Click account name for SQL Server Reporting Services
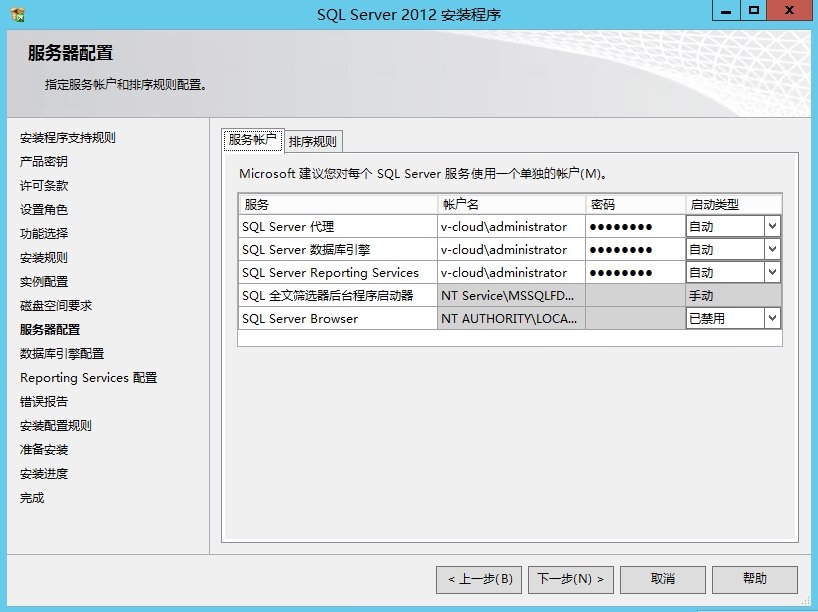The image size is (818, 612). coord(511,272)
